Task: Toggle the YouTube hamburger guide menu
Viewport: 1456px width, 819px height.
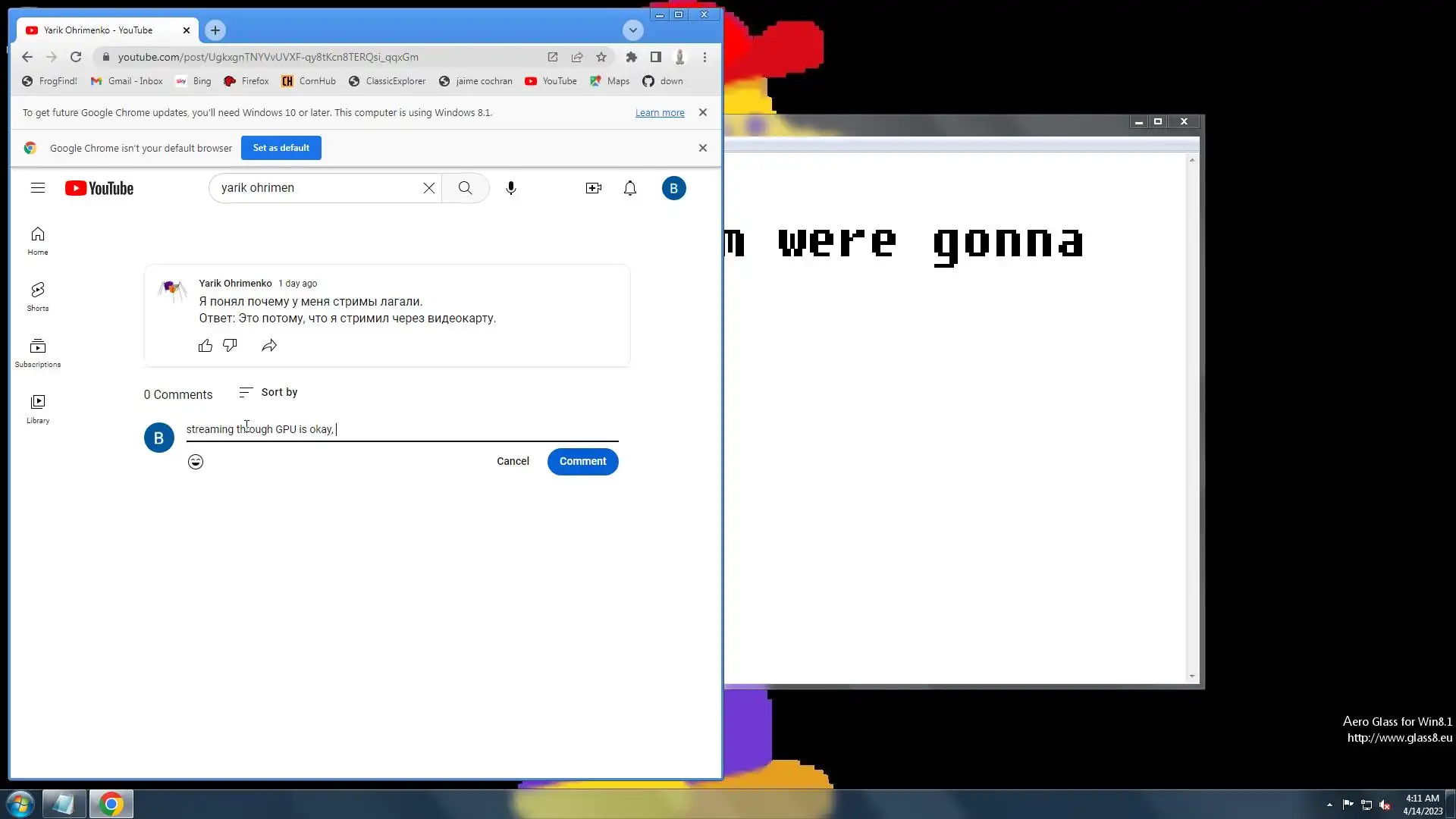Action: 38,188
